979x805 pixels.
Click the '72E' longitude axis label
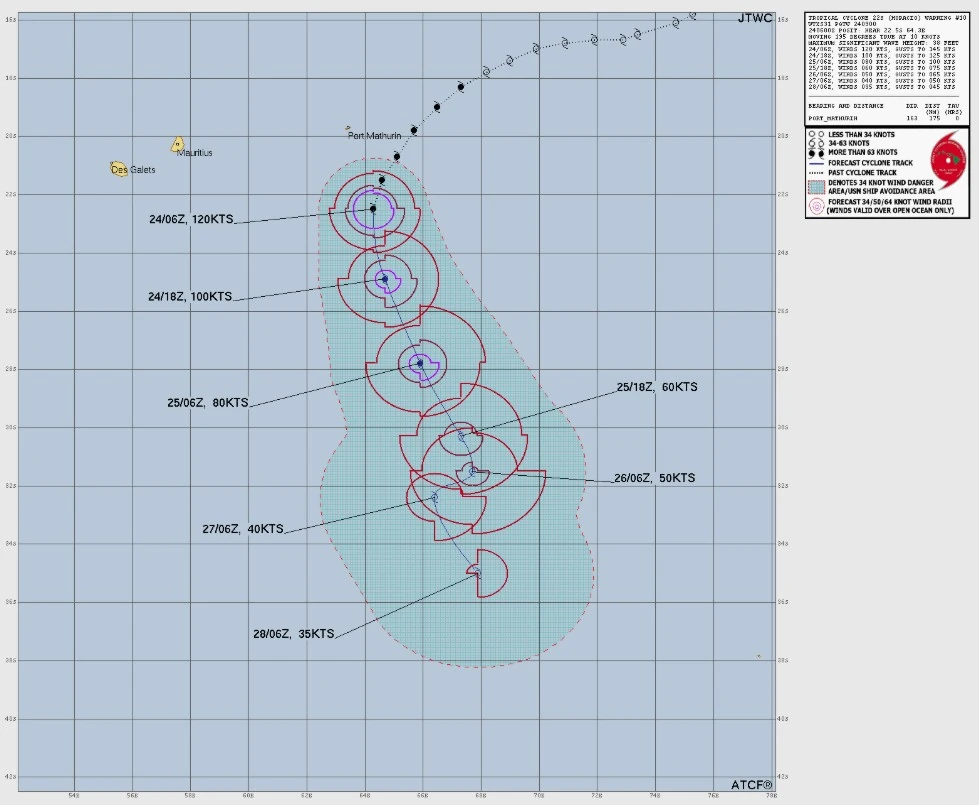click(x=597, y=796)
